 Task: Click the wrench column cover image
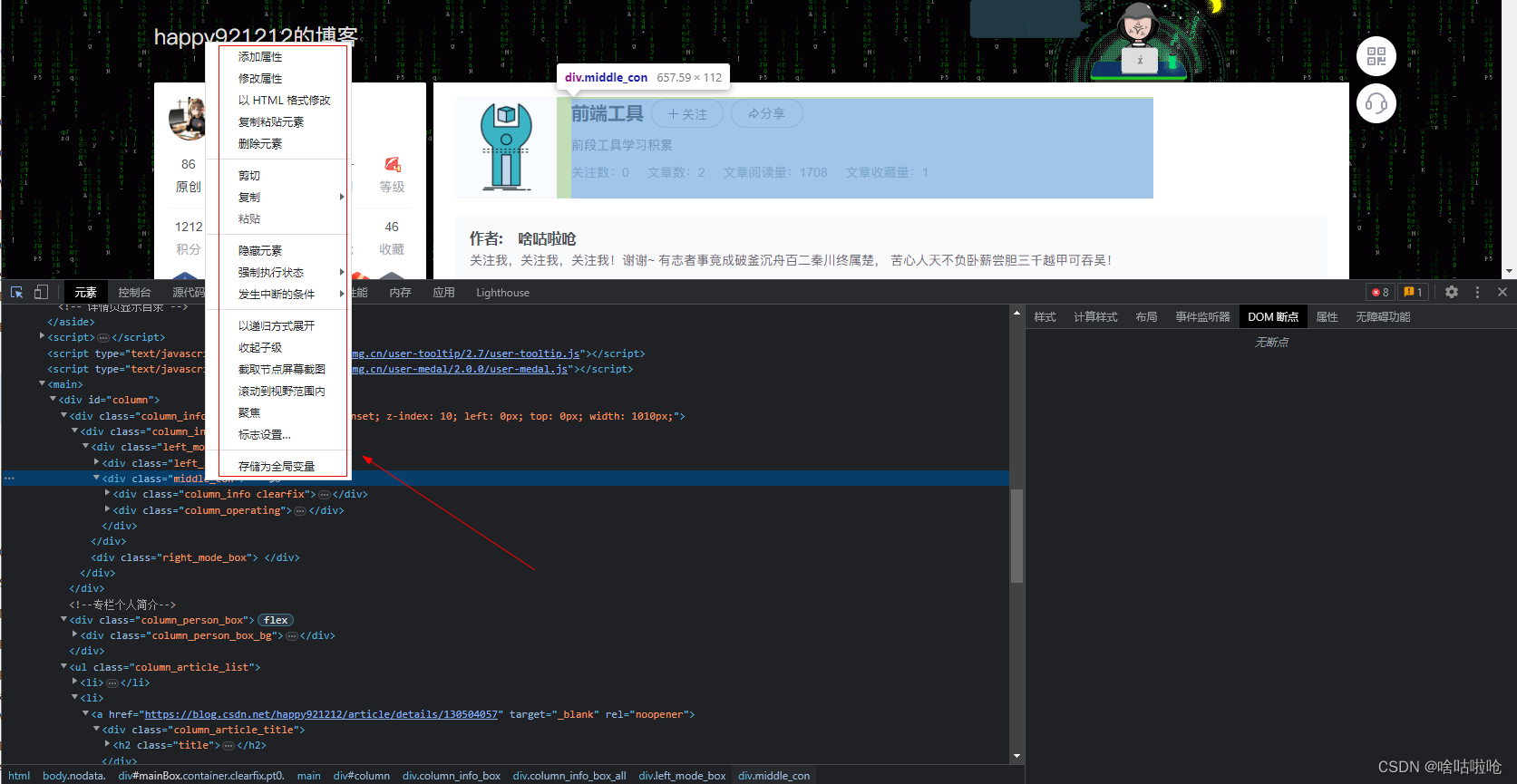[x=506, y=147]
